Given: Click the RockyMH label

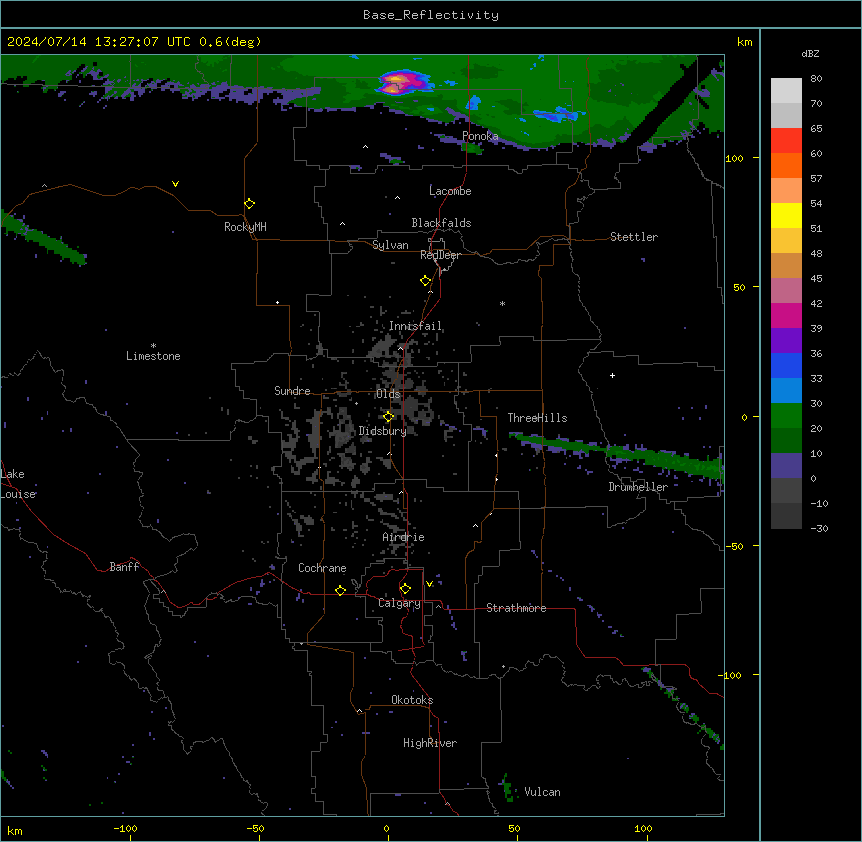Looking at the screenshot, I should tap(245, 227).
